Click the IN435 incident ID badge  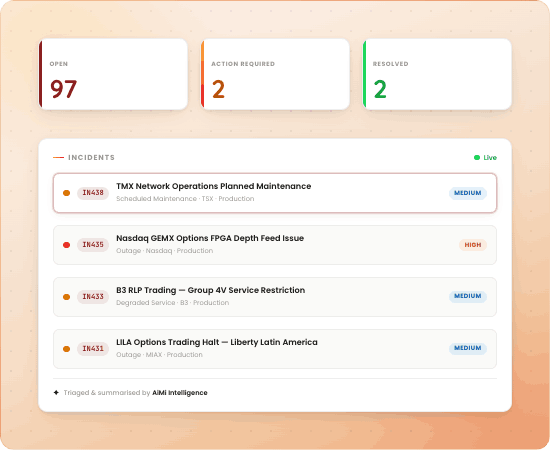tap(93, 244)
